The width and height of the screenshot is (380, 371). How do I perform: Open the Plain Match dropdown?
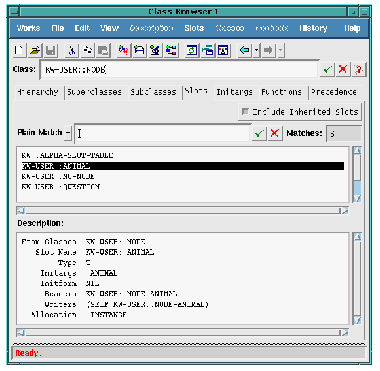coord(68,133)
